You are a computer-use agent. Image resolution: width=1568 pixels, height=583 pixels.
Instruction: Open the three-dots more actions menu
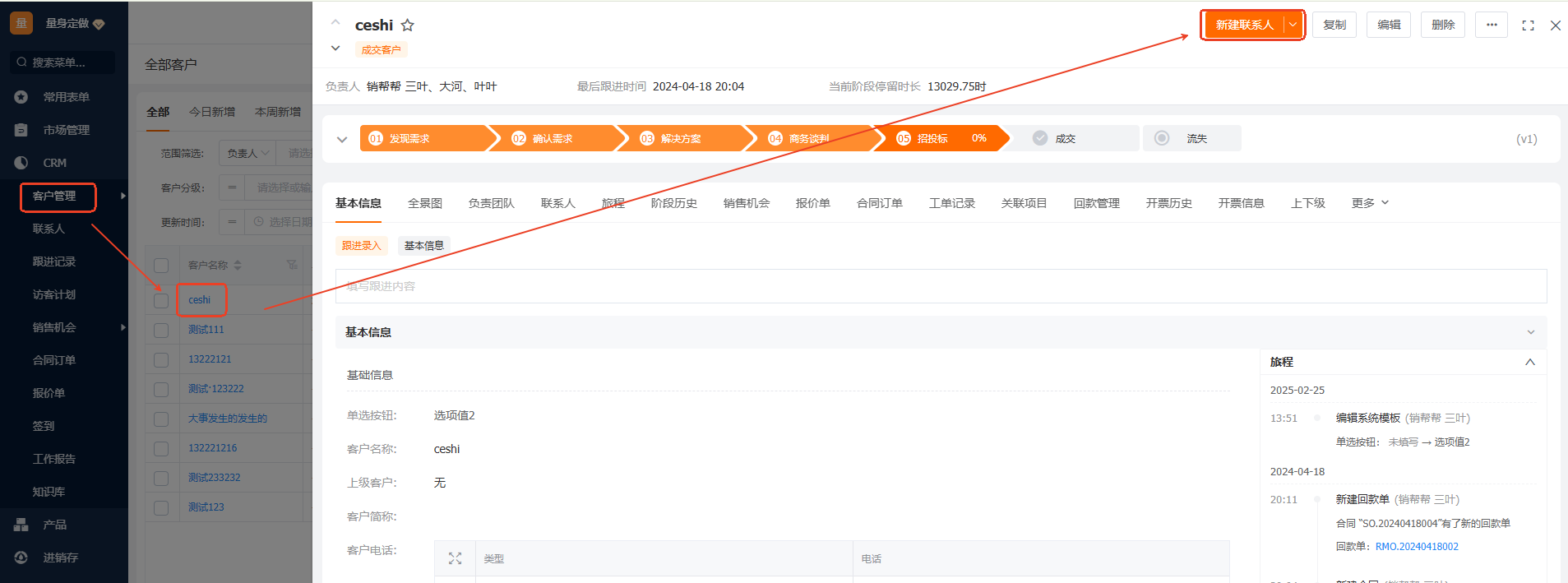tap(1491, 25)
